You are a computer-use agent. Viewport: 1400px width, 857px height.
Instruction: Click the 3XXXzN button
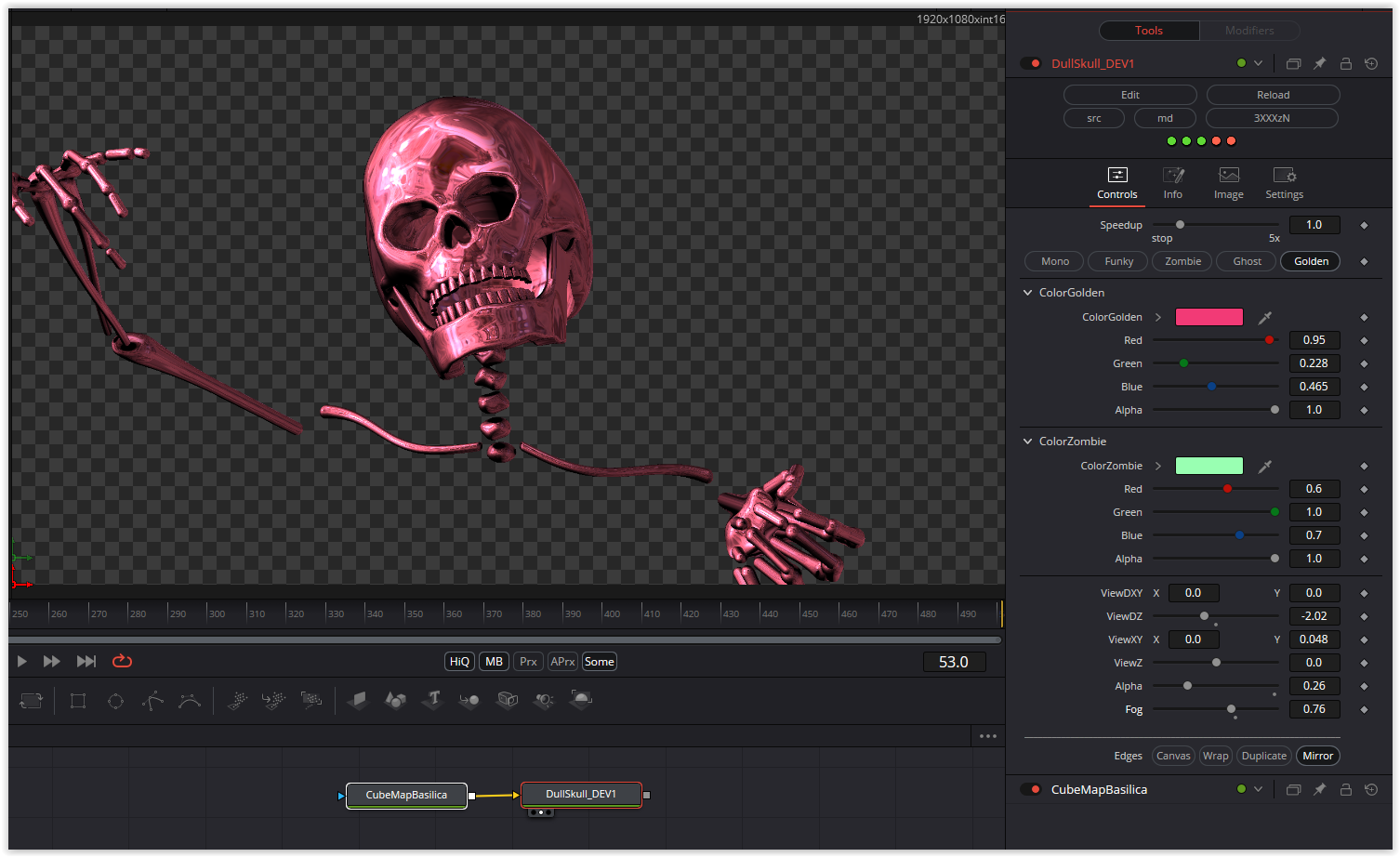(1272, 118)
